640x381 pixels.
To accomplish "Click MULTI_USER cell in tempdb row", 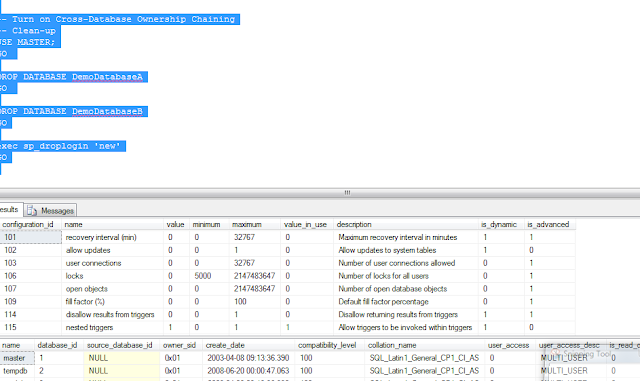I will (571, 371).
